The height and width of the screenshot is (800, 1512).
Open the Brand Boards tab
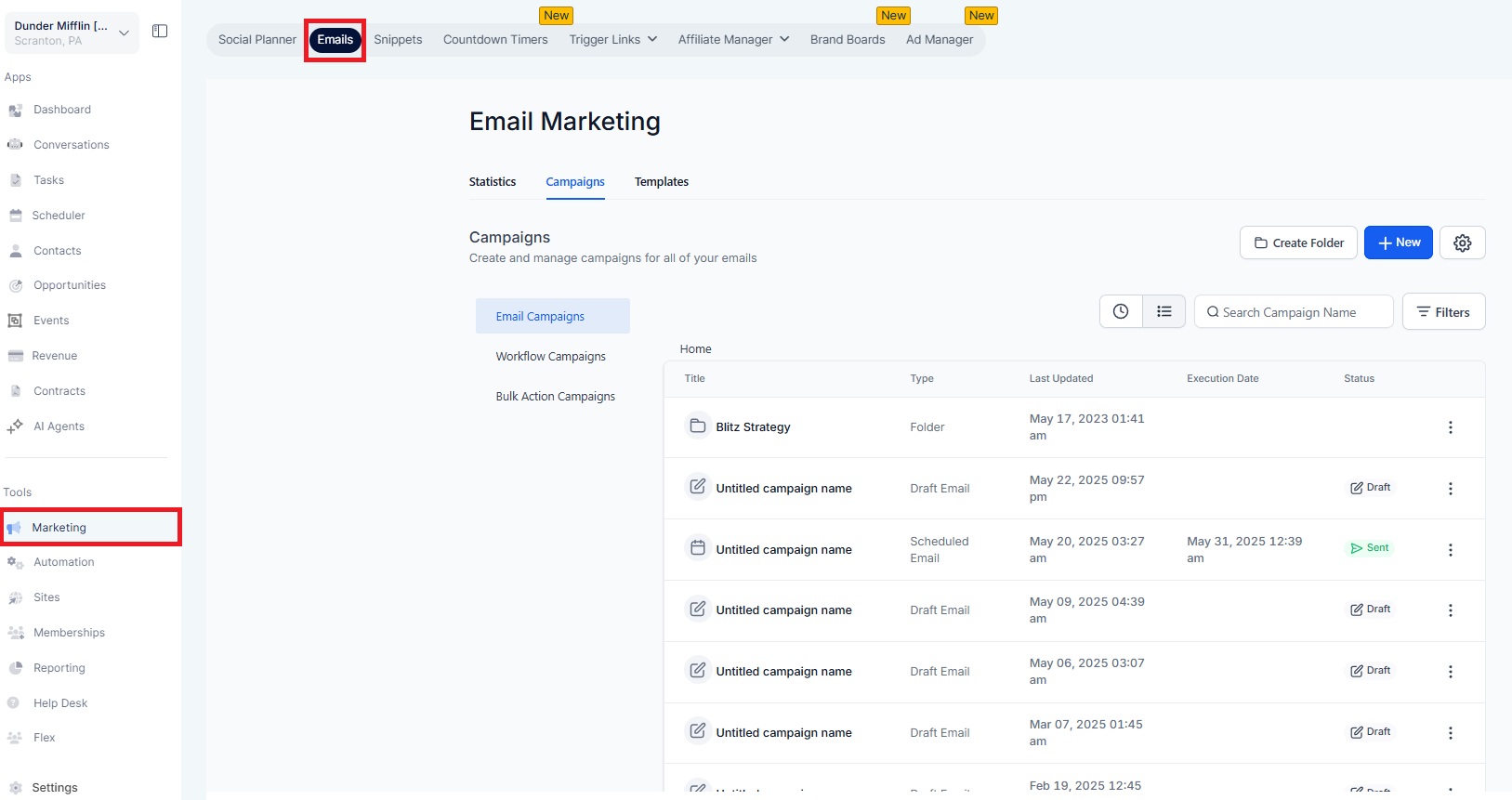coord(848,39)
